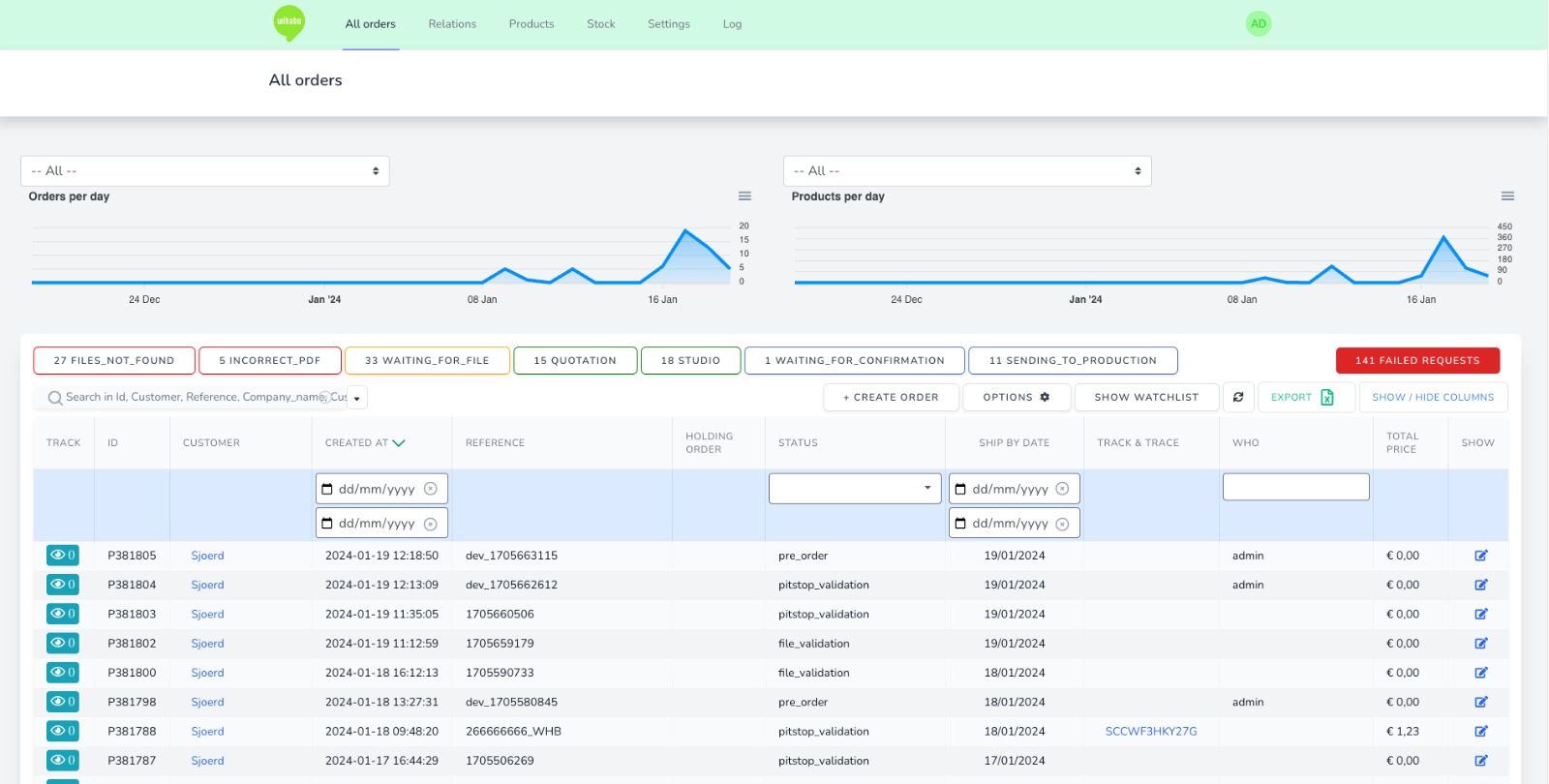
Task: Open the Settings menu
Action: click(x=669, y=24)
